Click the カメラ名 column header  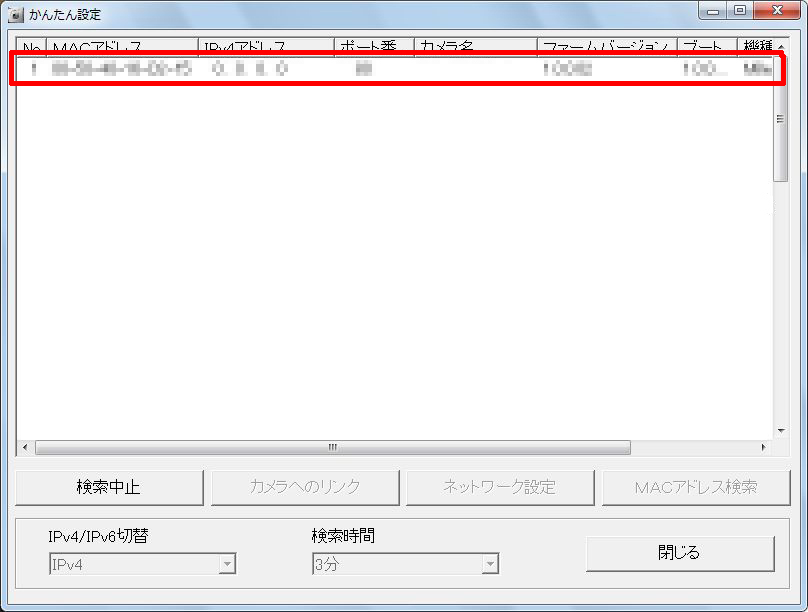click(474, 46)
